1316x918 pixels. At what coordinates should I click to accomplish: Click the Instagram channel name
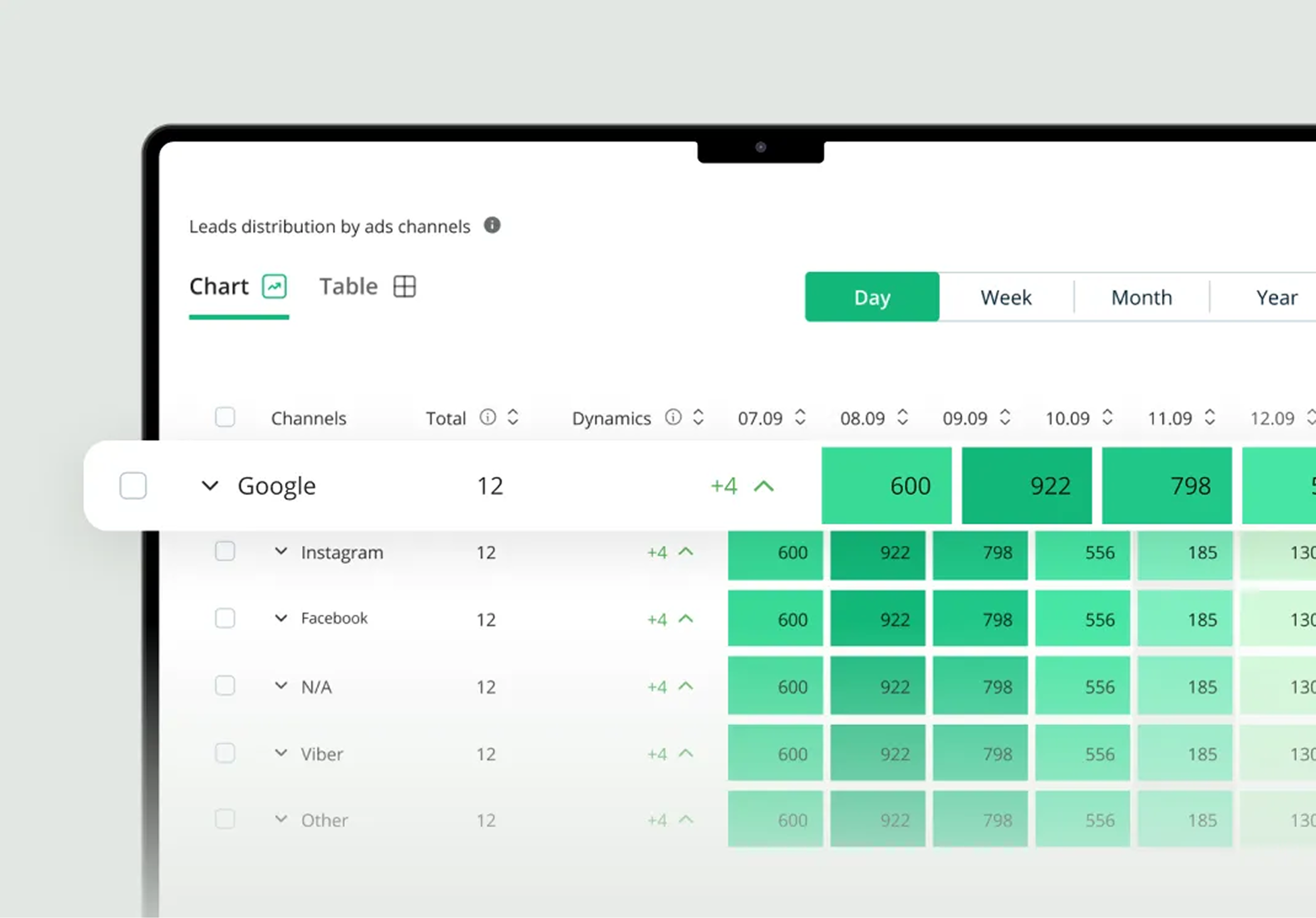pyautogui.click(x=342, y=552)
